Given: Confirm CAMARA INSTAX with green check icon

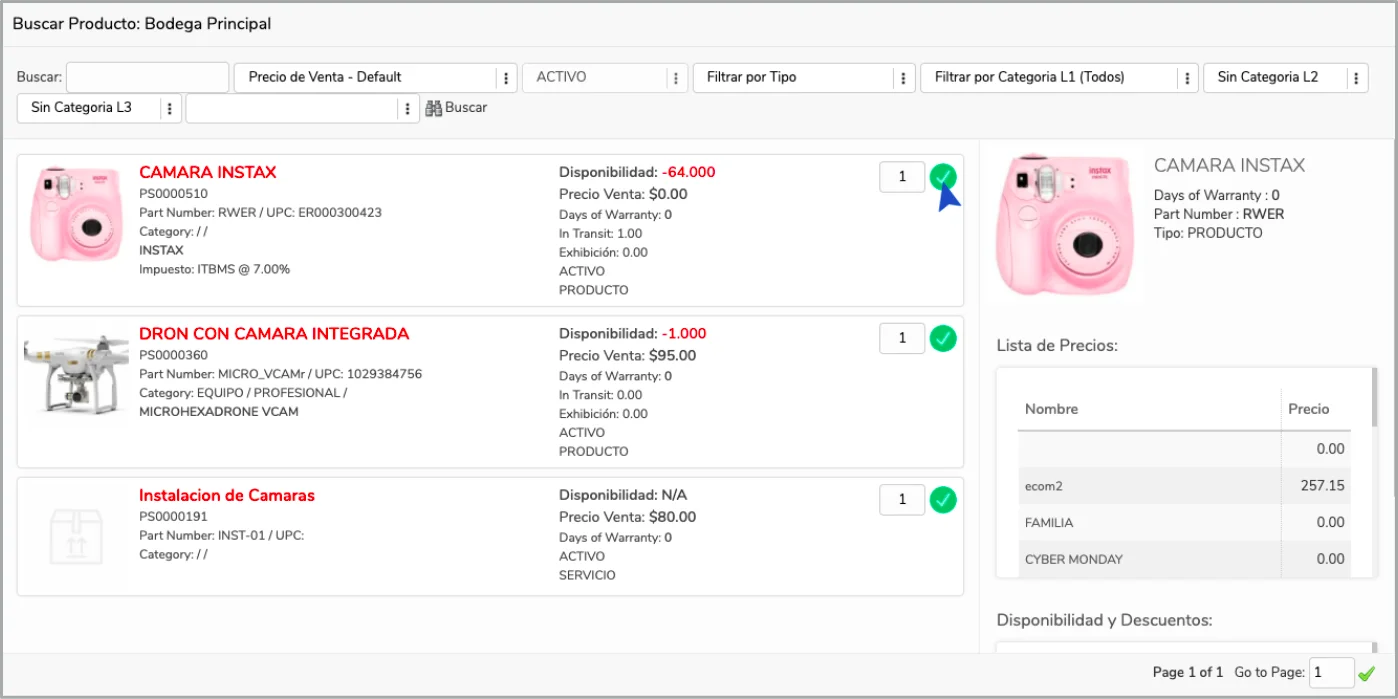Looking at the screenshot, I should (943, 177).
